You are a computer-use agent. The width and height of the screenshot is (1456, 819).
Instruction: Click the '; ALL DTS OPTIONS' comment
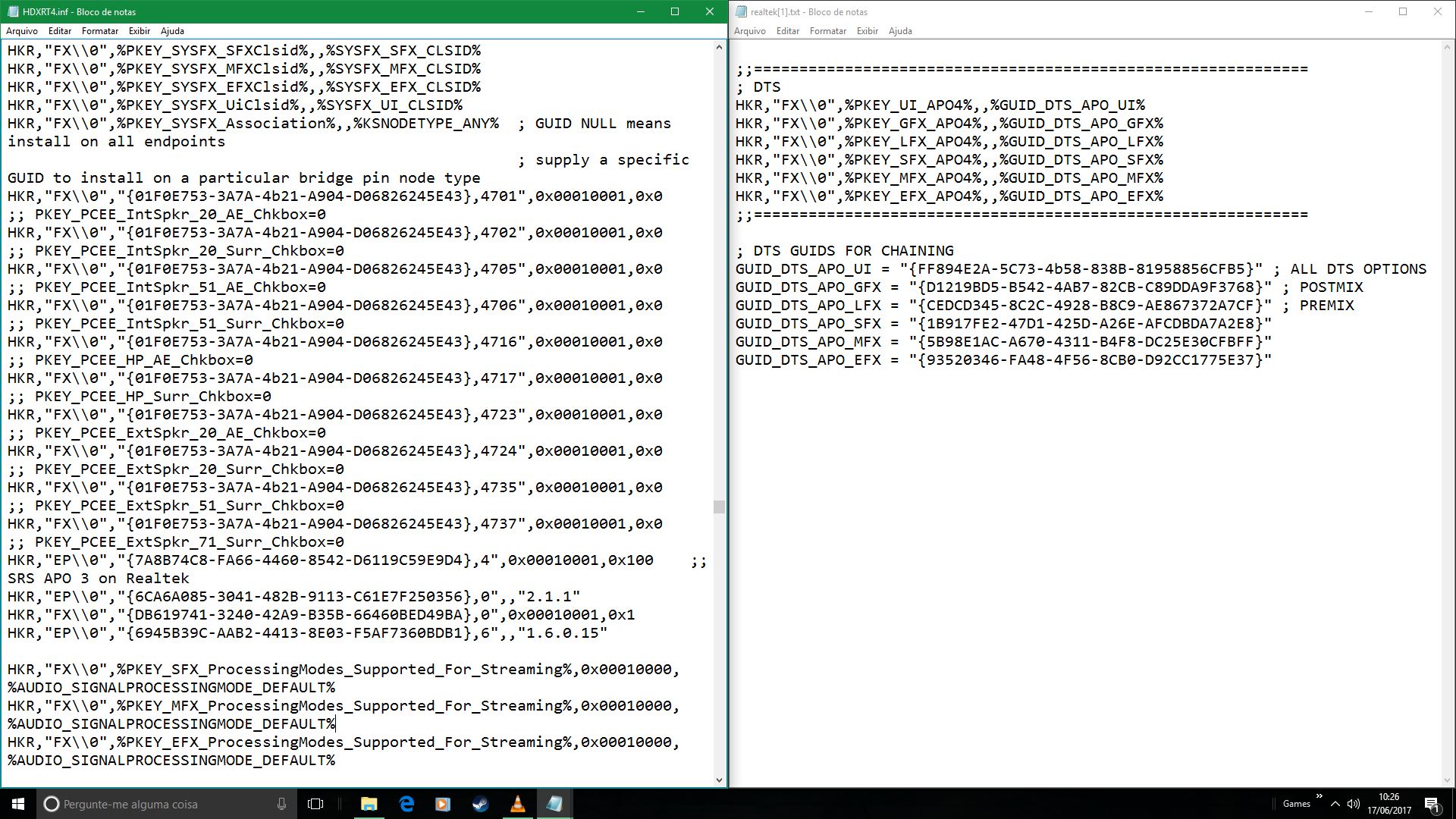click(x=1350, y=269)
